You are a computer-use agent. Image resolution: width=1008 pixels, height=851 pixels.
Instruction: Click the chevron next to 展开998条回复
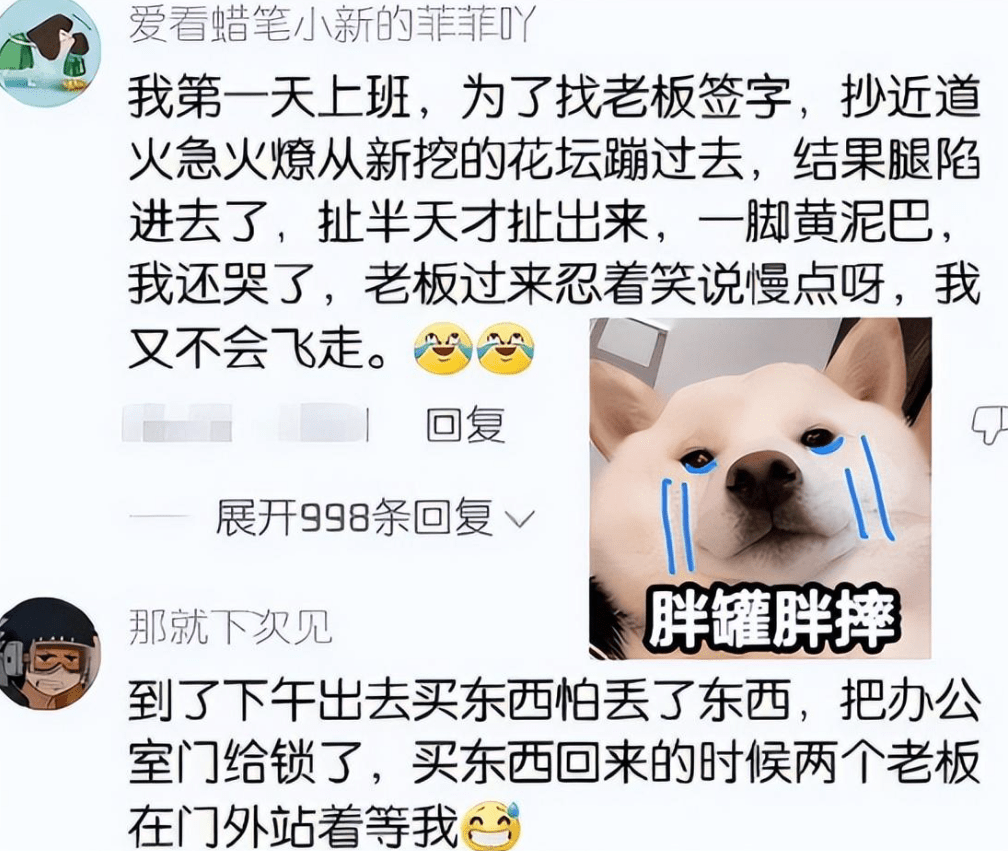(519, 519)
